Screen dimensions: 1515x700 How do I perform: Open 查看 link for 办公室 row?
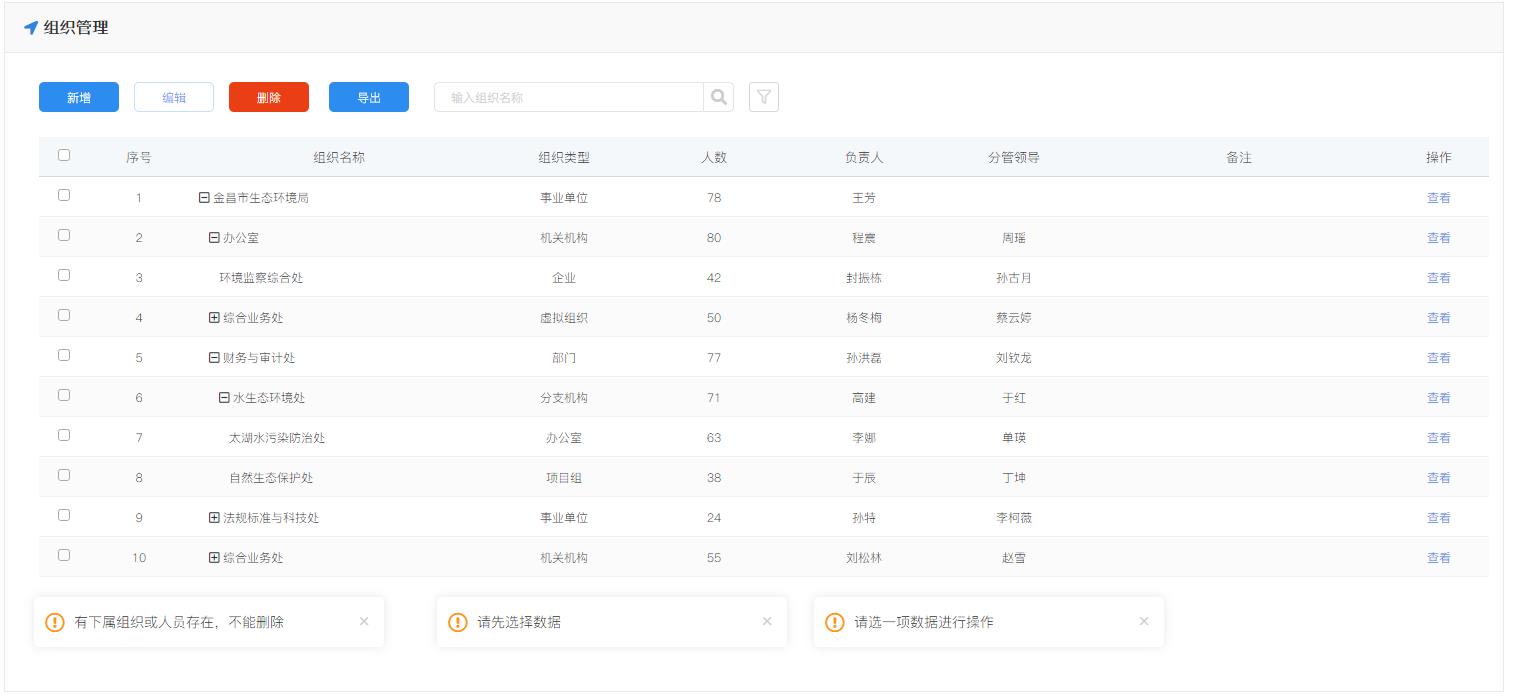click(x=1439, y=238)
